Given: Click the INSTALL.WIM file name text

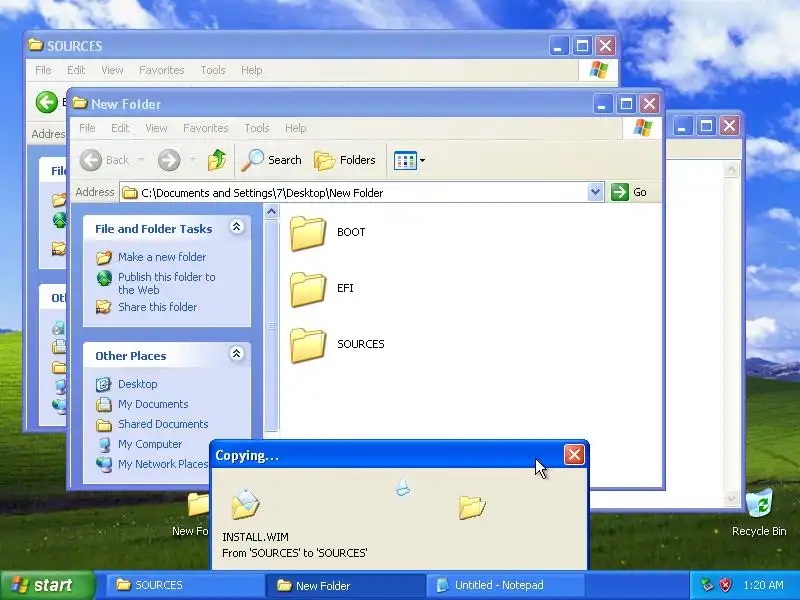Looking at the screenshot, I should click(256, 537).
